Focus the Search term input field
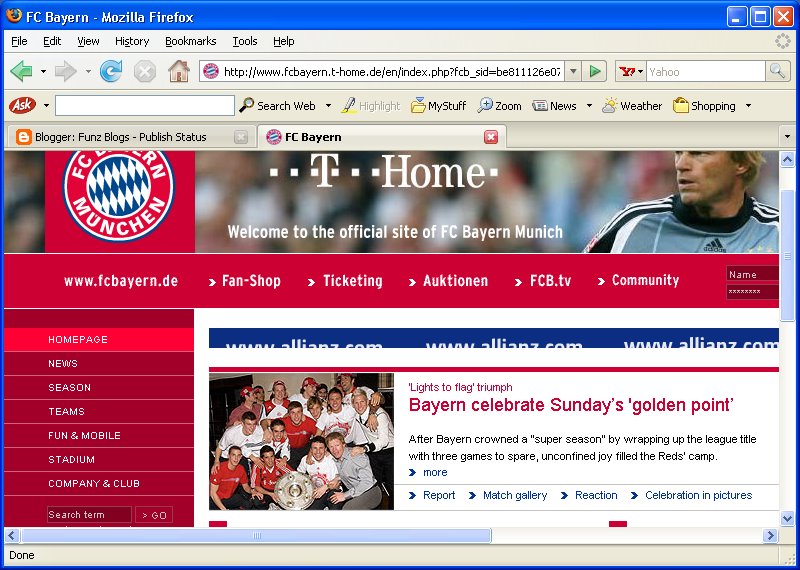The image size is (800, 570). (x=89, y=514)
